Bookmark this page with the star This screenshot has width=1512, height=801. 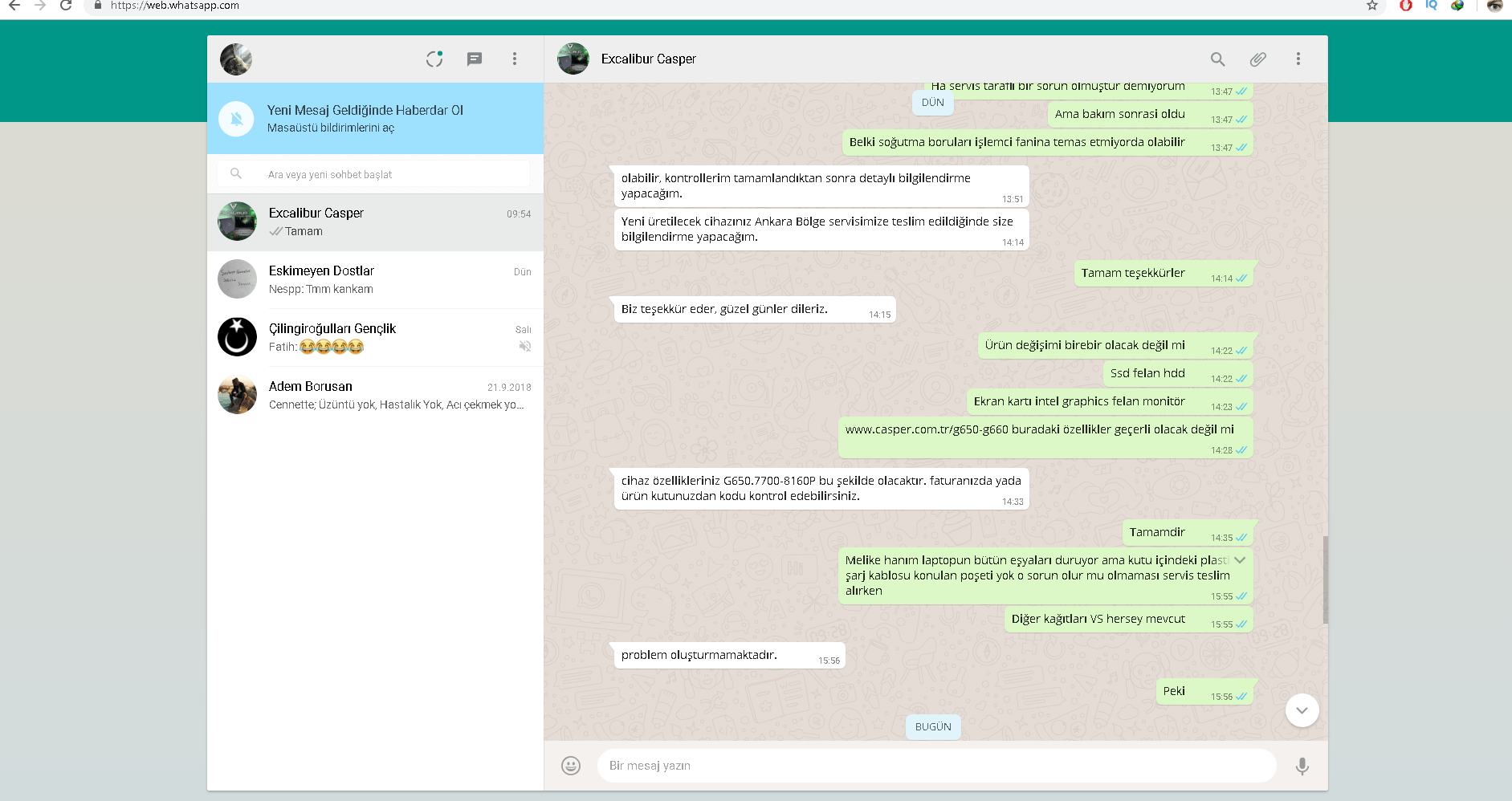tap(1372, 6)
